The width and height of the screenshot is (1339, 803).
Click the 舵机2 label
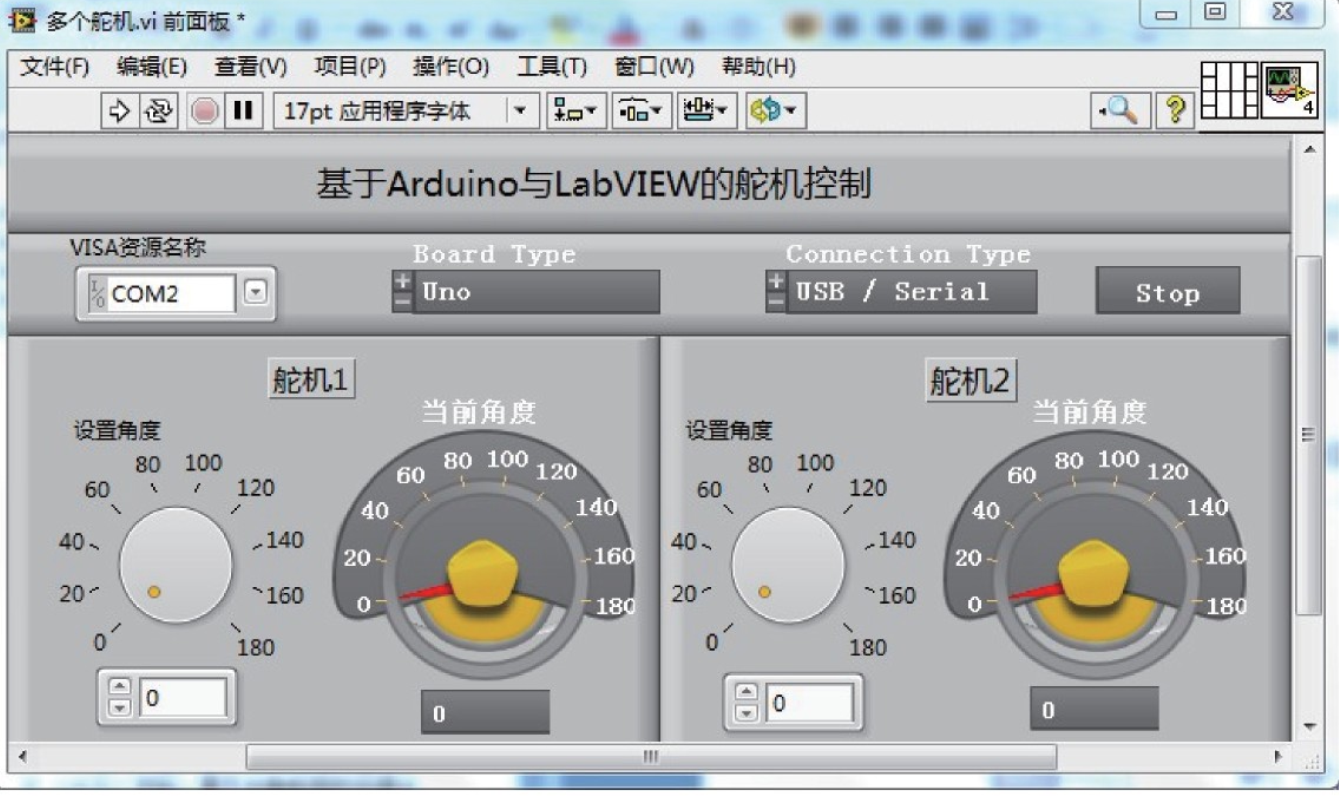(x=969, y=381)
